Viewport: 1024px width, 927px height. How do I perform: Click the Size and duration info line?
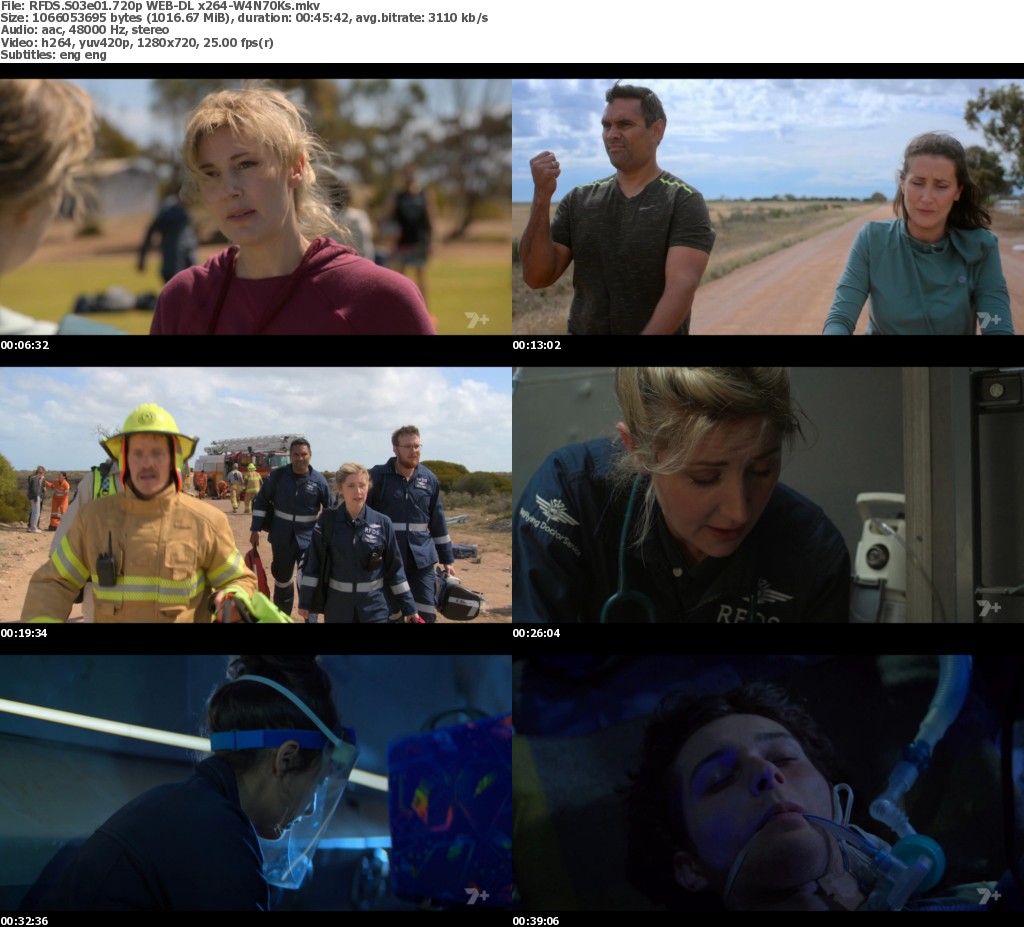click(x=244, y=18)
